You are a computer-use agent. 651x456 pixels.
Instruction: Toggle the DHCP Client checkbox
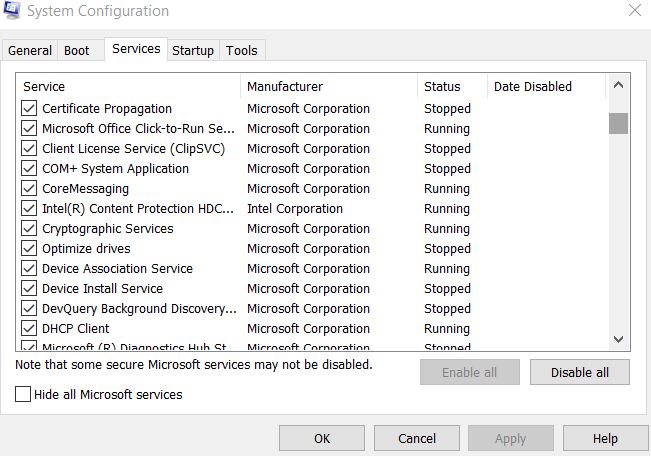(29, 329)
